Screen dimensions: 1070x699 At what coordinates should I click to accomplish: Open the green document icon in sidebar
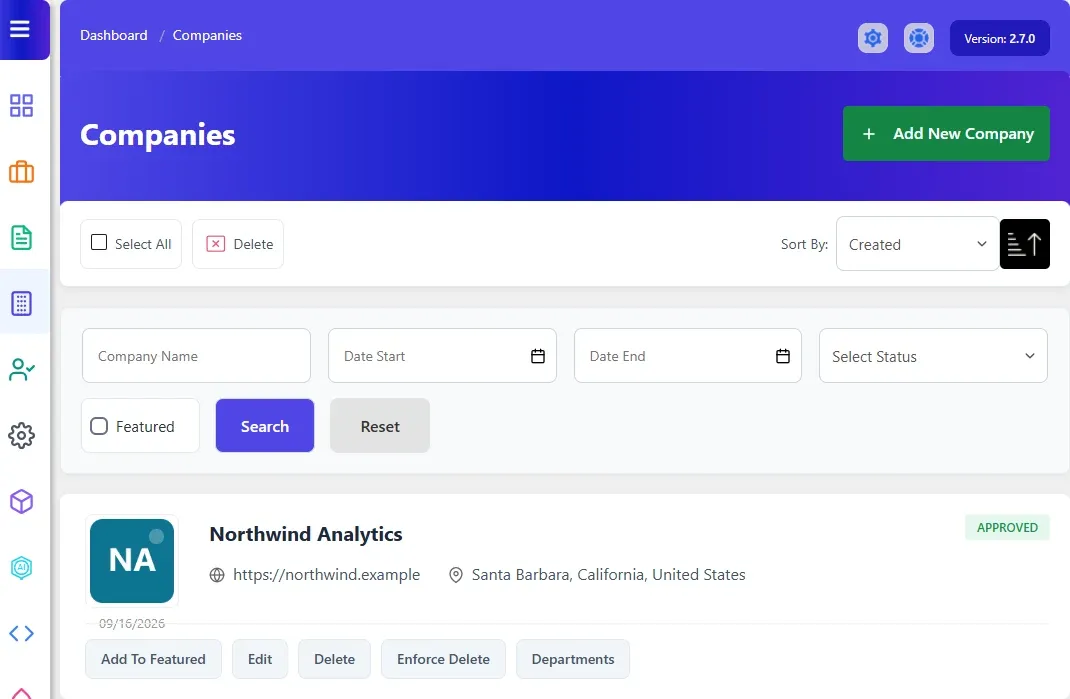pyautogui.click(x=21, y=238)
